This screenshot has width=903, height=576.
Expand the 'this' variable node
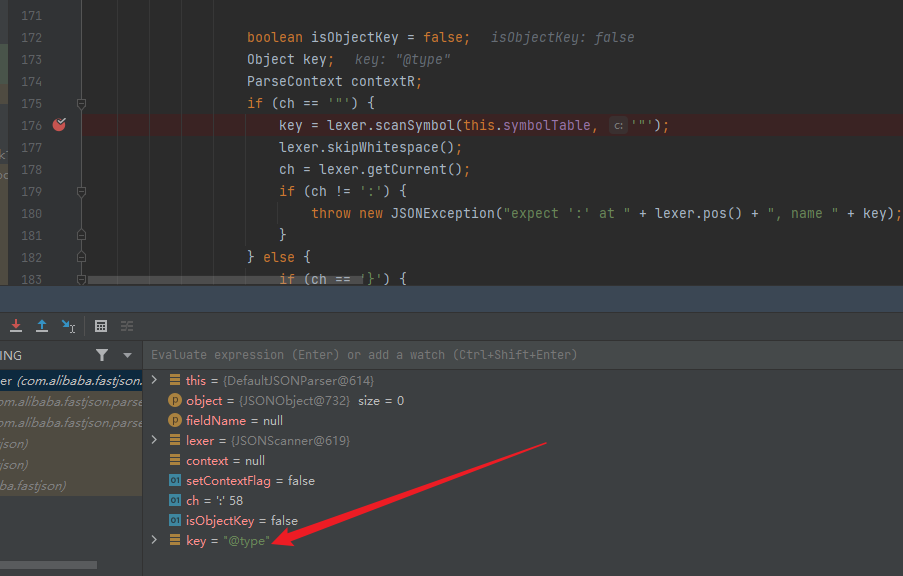click(154, 380)
